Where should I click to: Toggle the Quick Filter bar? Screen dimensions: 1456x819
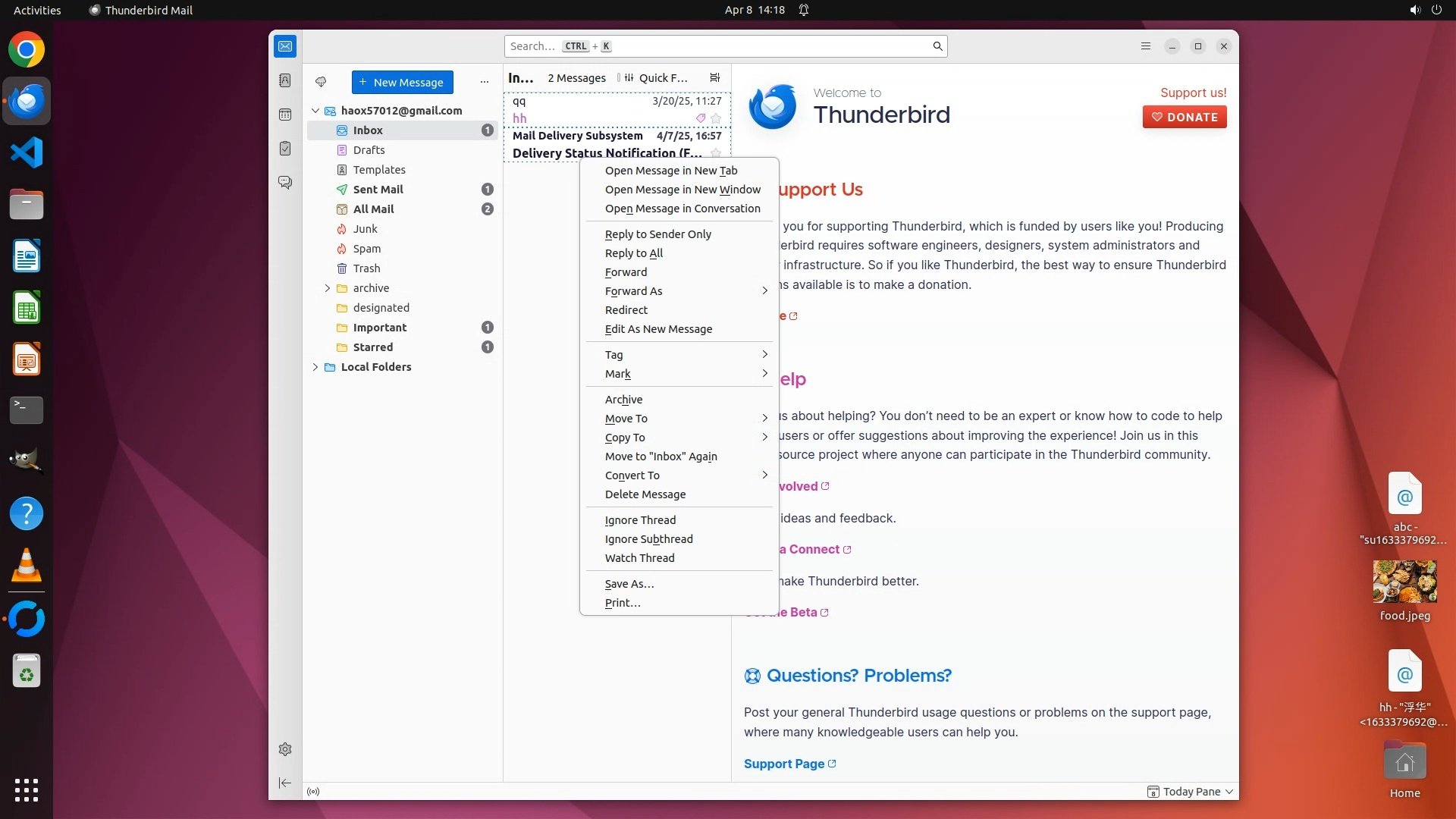point(657,77)
